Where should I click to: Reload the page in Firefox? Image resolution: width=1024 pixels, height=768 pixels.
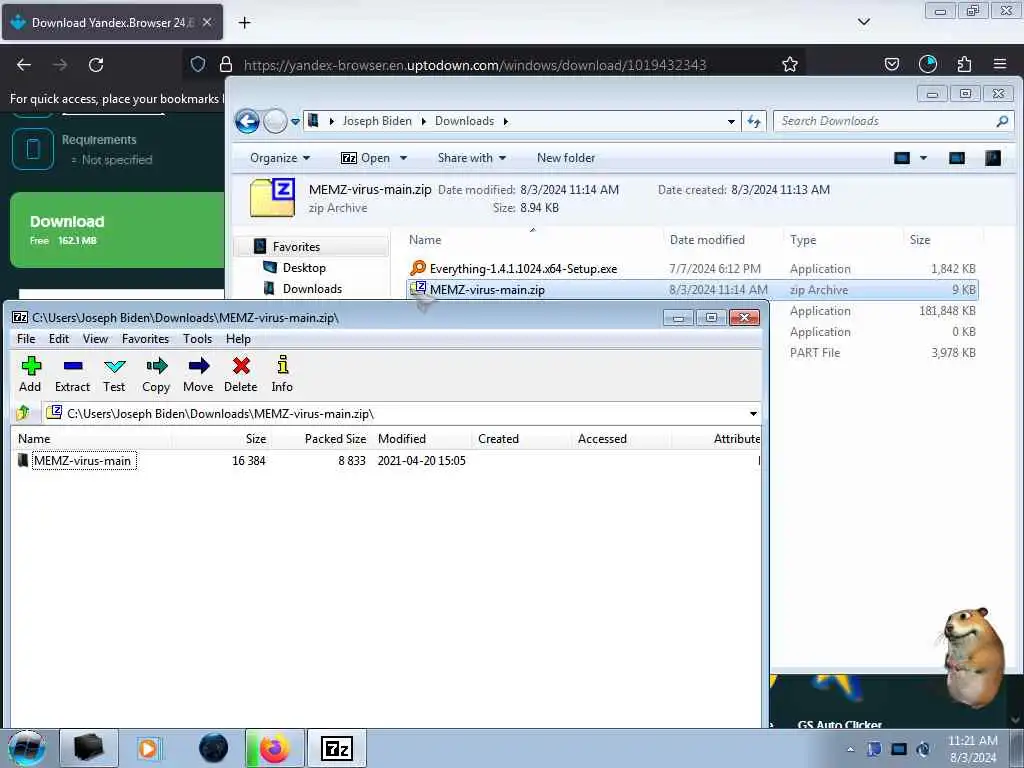point(96,65)
